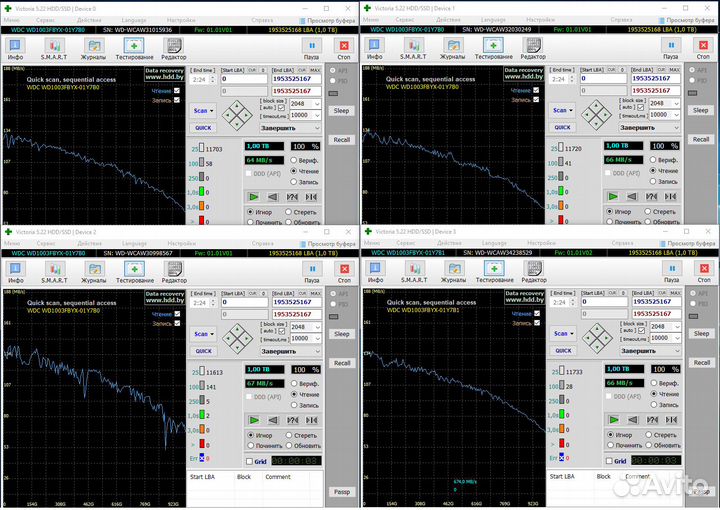This screenshot has height=510, width=720.
Task: Click the Sleep button in Device 1 window
Action: [x=701, y=110]
